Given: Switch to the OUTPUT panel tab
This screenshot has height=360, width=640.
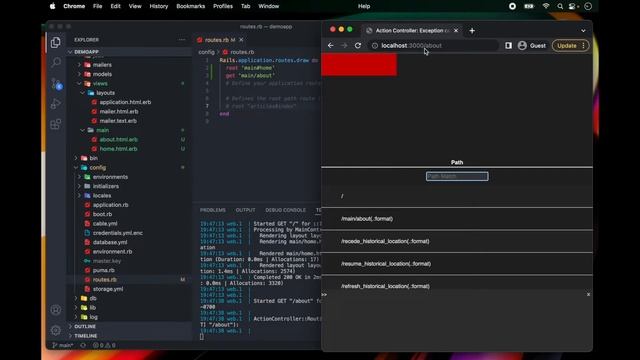Looking at the screenshot, I should tap(245, 210).
